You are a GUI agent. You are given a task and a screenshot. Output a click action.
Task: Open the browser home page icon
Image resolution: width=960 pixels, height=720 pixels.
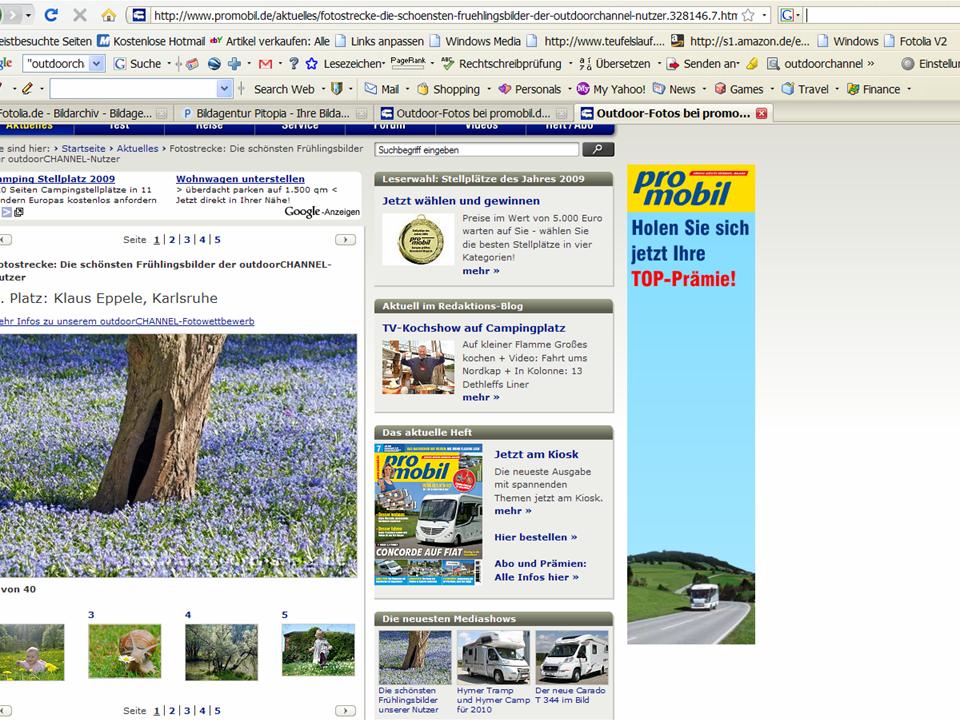(108, 16)
